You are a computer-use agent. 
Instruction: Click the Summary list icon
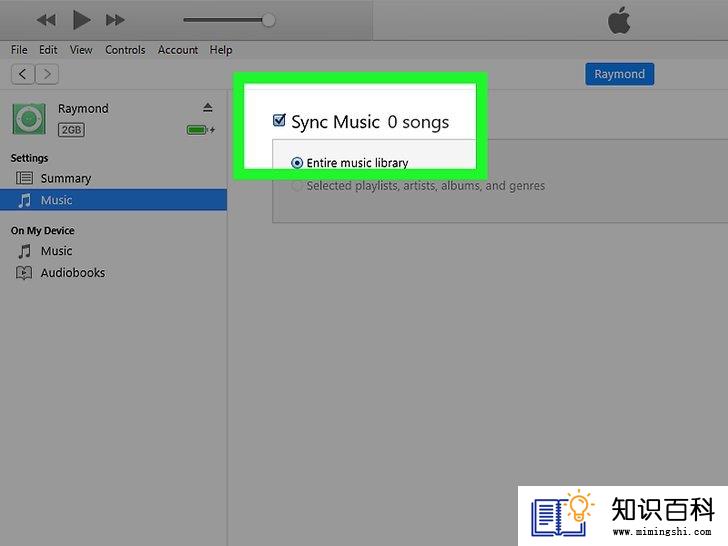click(24, 178)
